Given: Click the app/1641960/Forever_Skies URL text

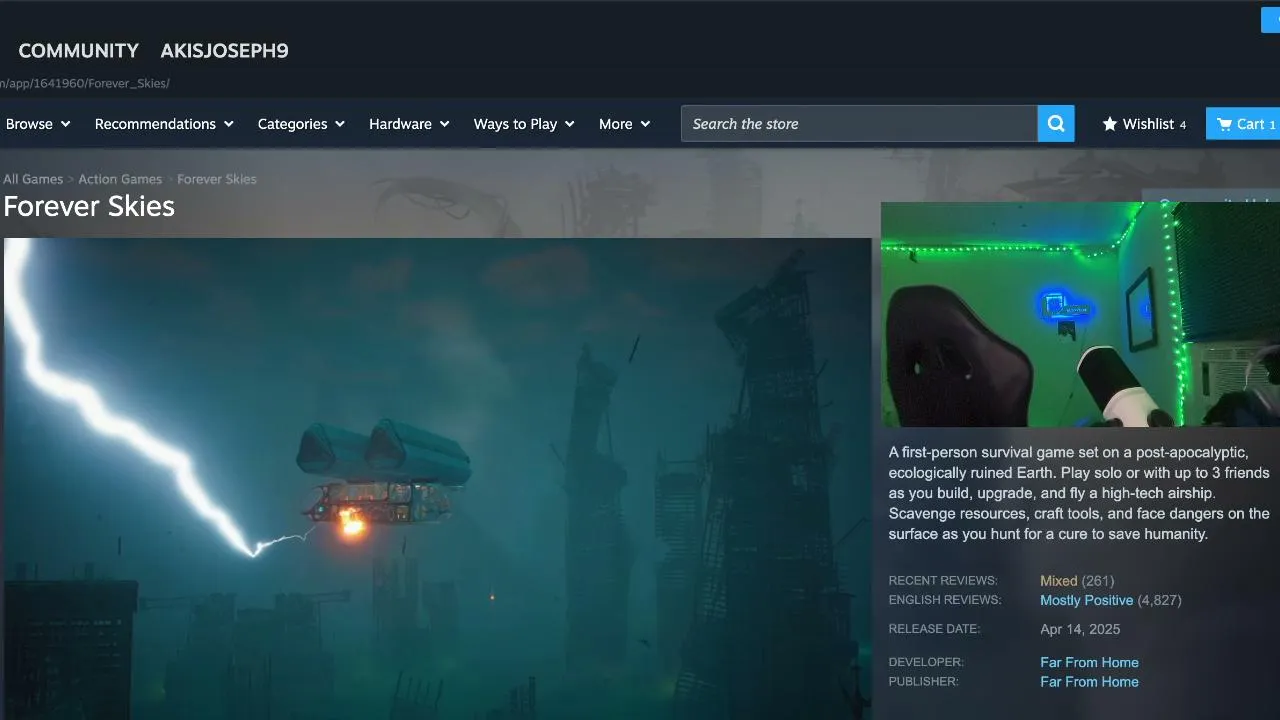Looking at the screenshot, I should [85, 83].
